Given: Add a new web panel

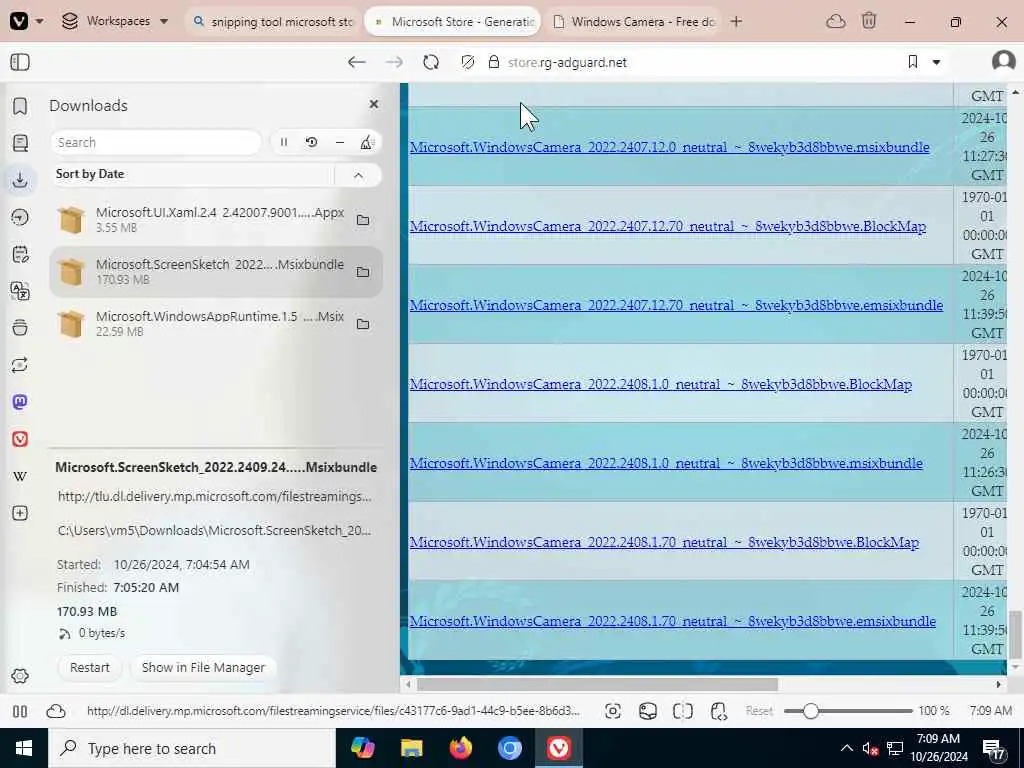Looking at the screenshot, I should click(x=20, y=513).
